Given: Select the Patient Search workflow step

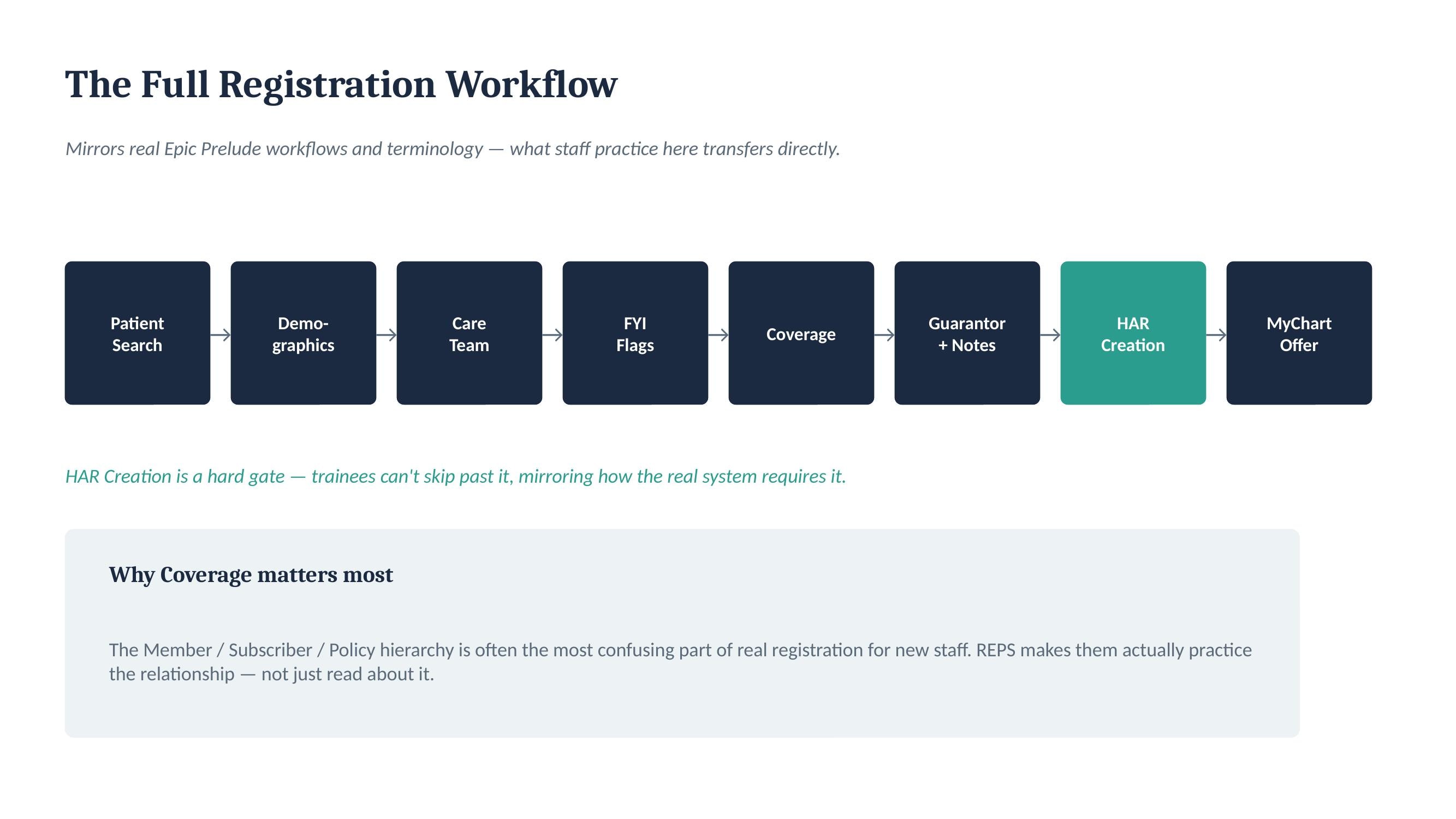Looking at the screenshot, I should (x=138, y=333).
